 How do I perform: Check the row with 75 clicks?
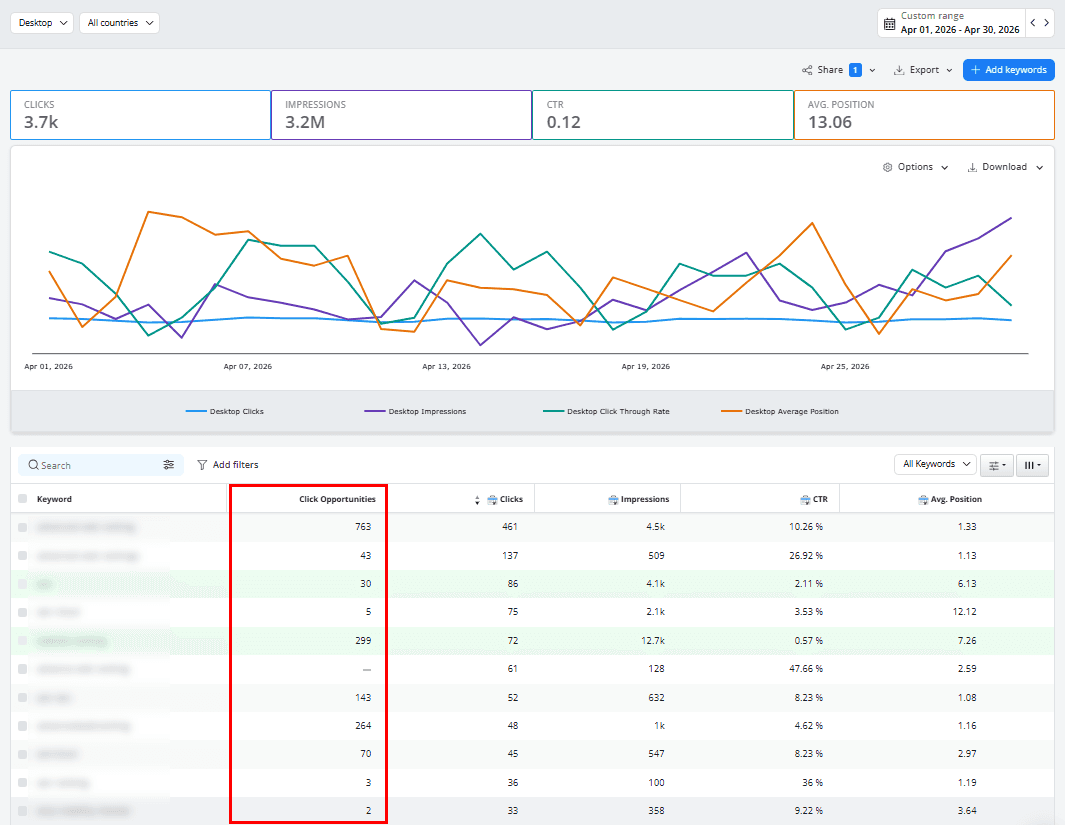click(22, 612)
